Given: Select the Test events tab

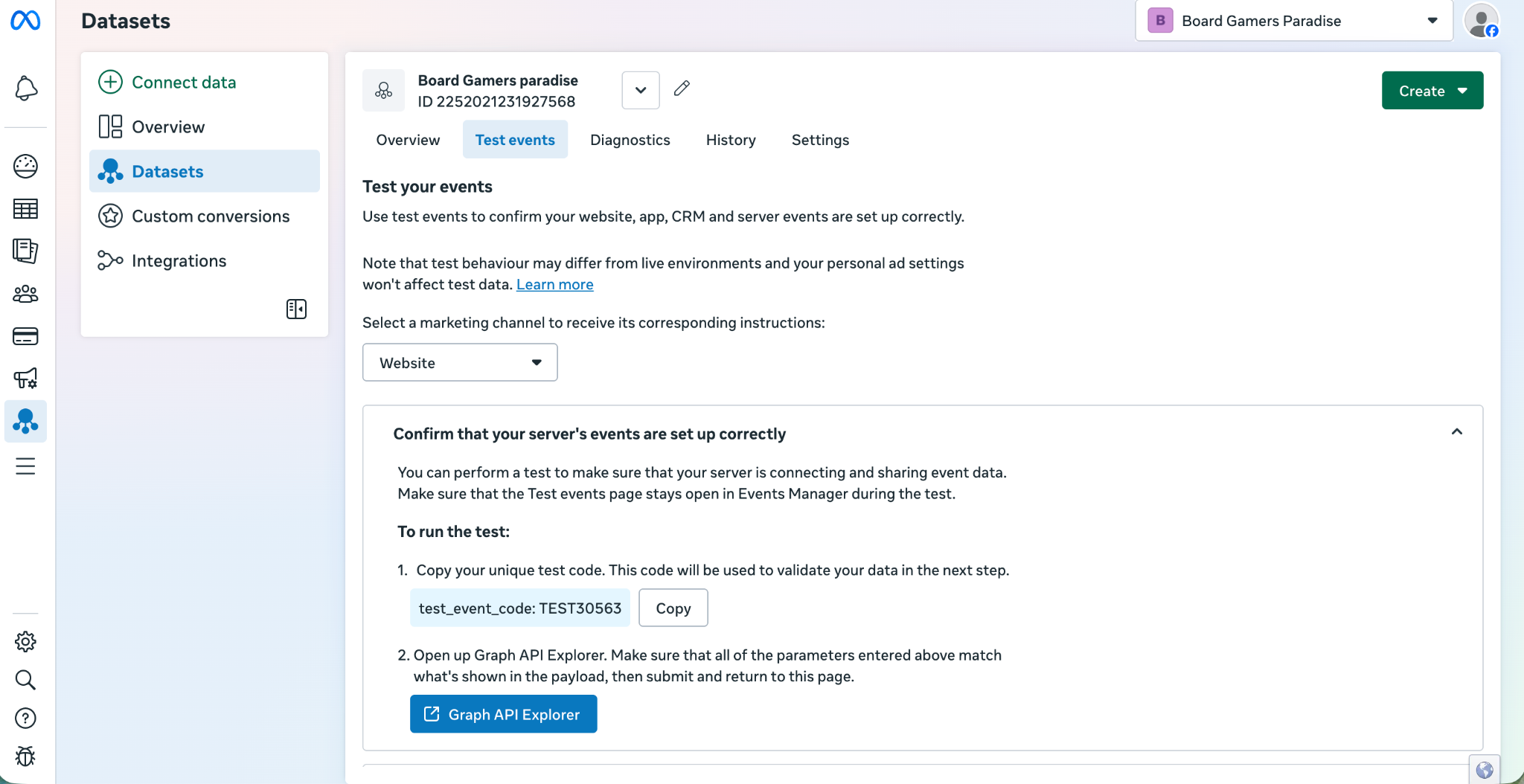Looking at the screenshot, I should tap(515, 140).
